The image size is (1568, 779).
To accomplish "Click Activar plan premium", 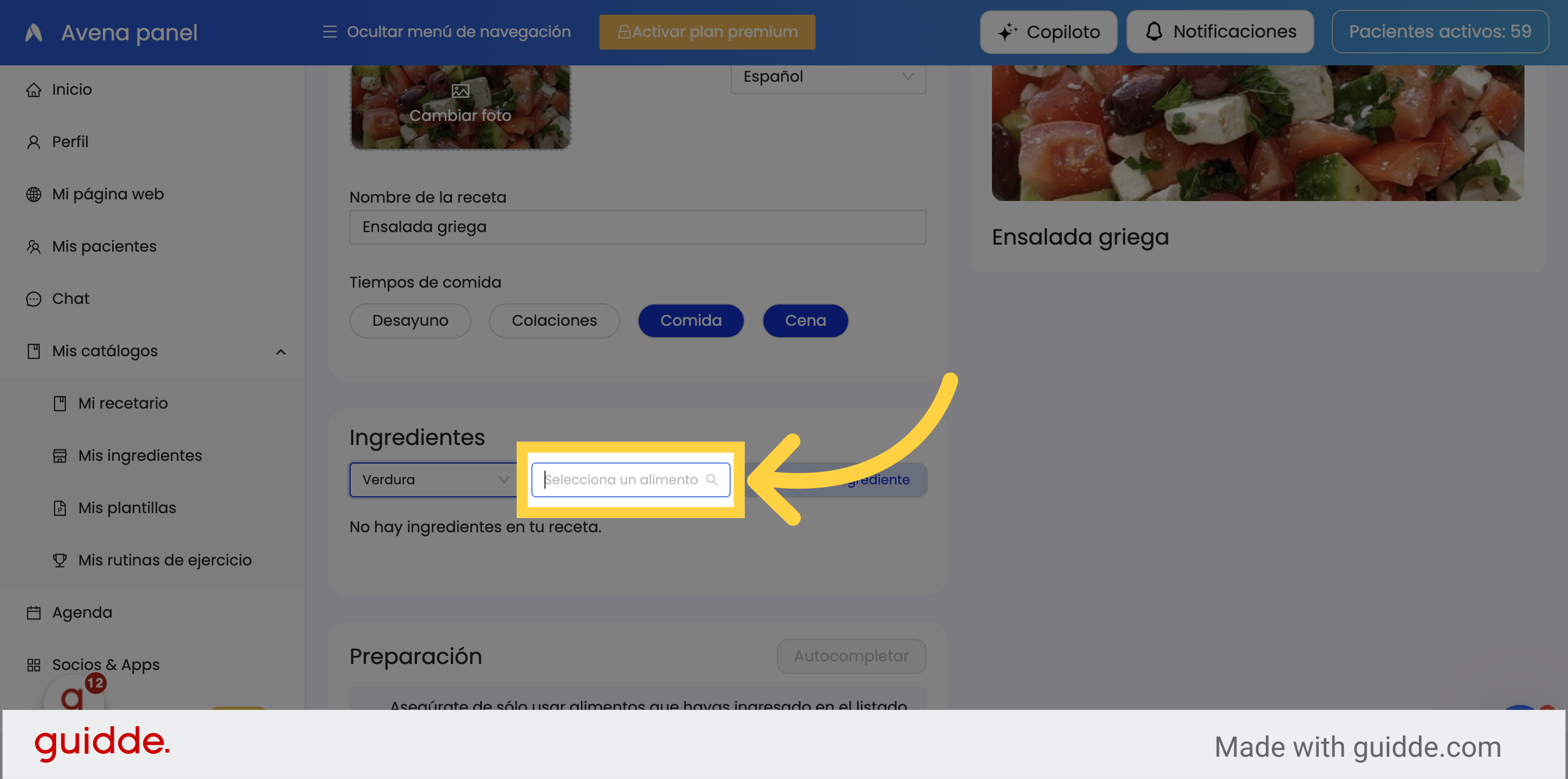I will (707, 32).
